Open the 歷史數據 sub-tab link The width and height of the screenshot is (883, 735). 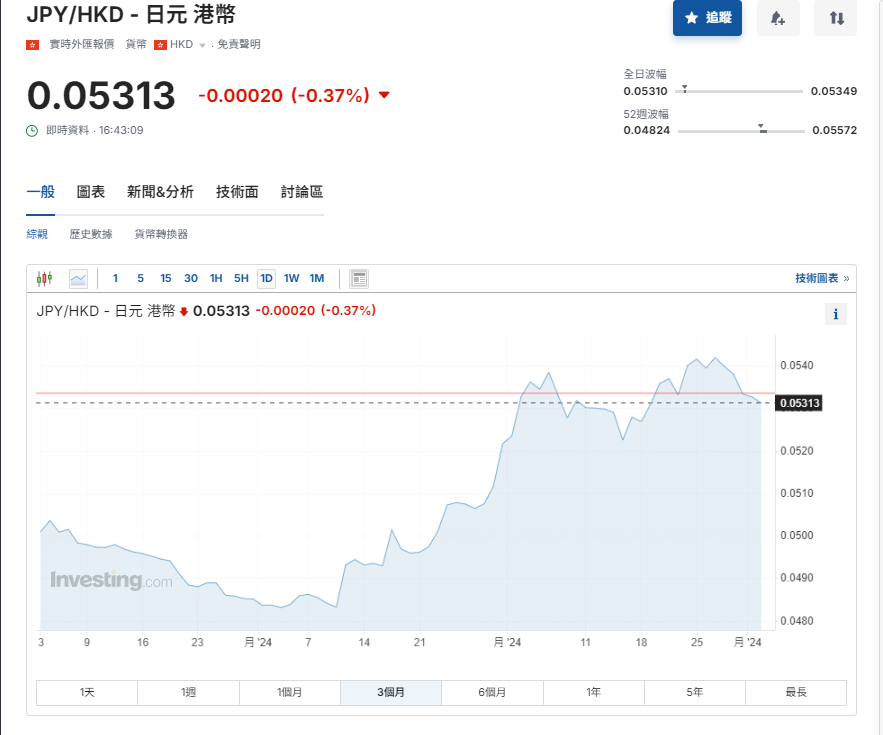(91, 234)
